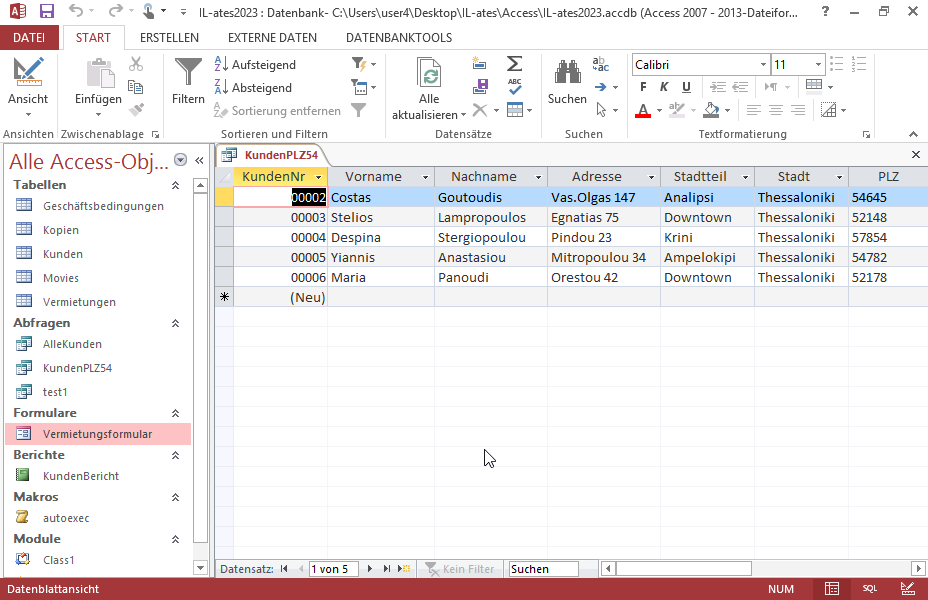The image size is (928, 600).
Task: Switch to SQL view in status bar
Action: 870,589
